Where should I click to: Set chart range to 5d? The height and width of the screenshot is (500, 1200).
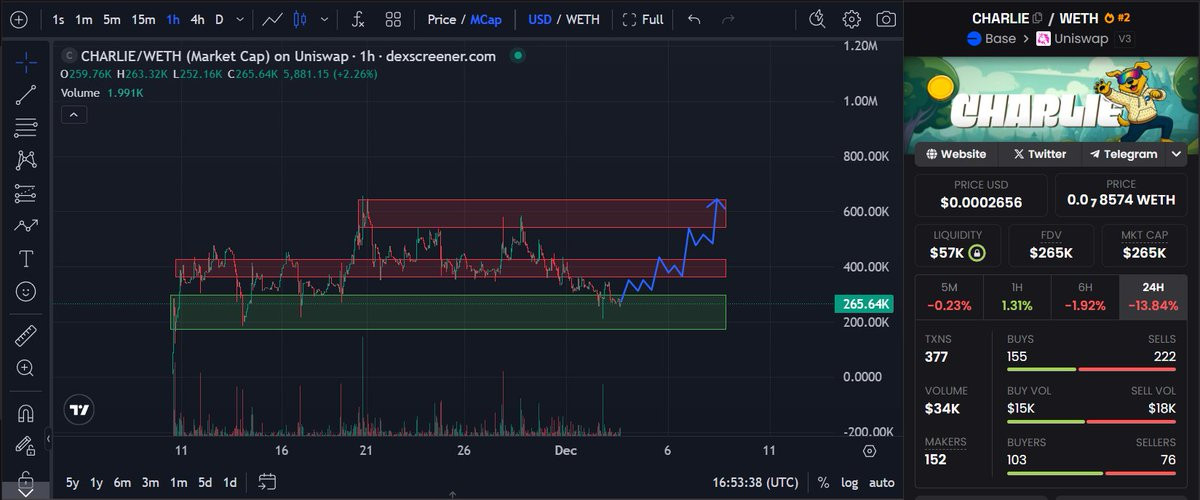coord(205,482)
